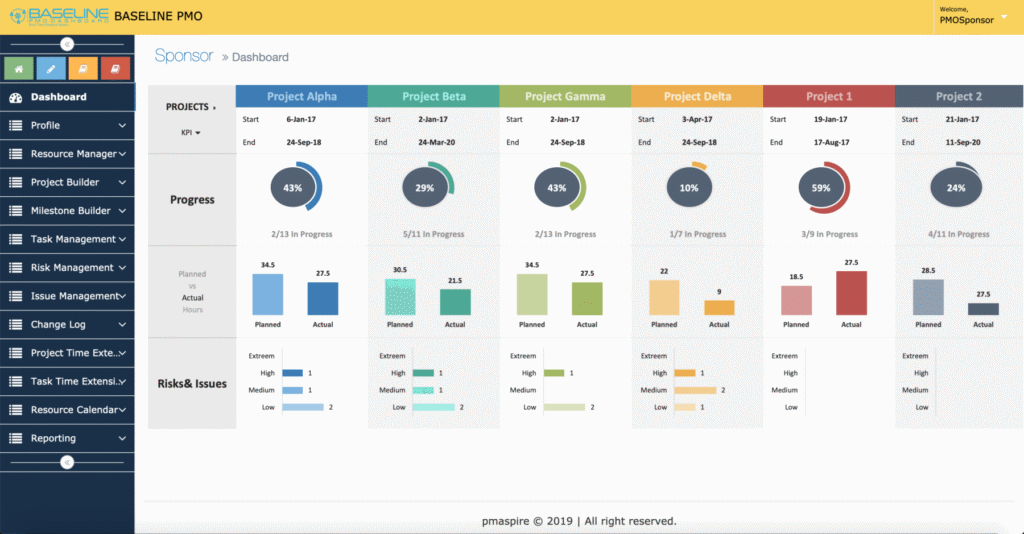
Task: Click the orange book shortcut icon
Action: (x=83, y=69)
